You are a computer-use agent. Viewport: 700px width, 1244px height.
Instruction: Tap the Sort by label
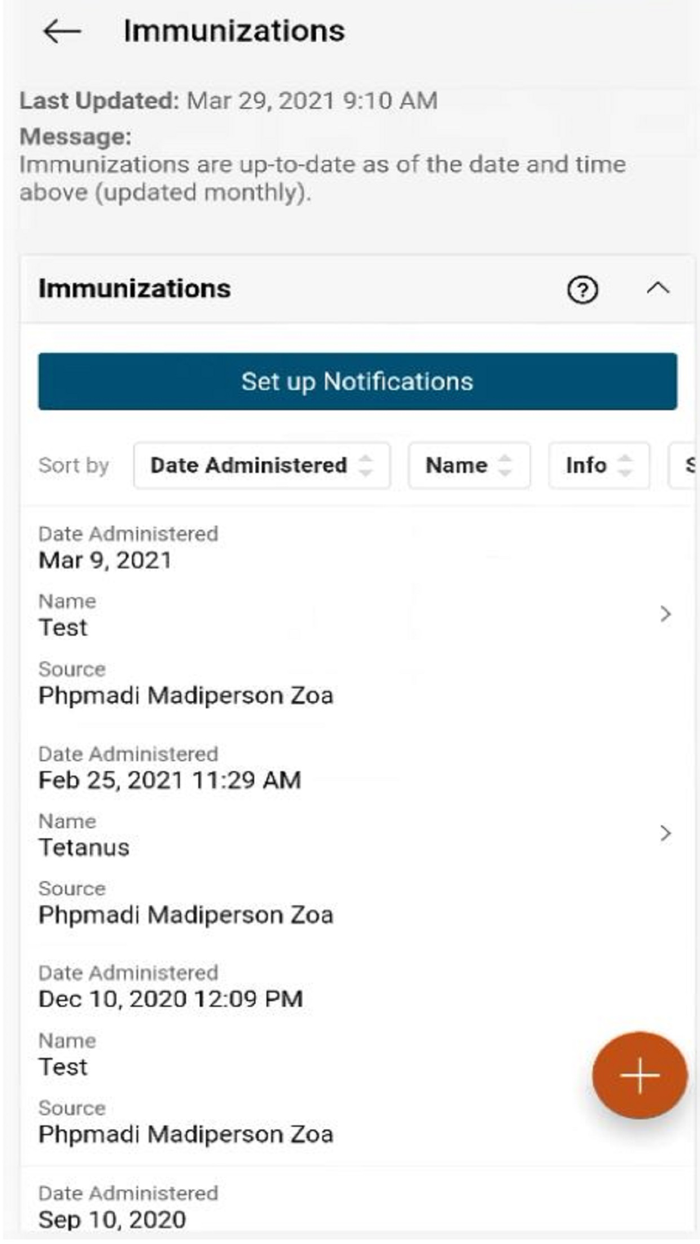click(73, 465)
